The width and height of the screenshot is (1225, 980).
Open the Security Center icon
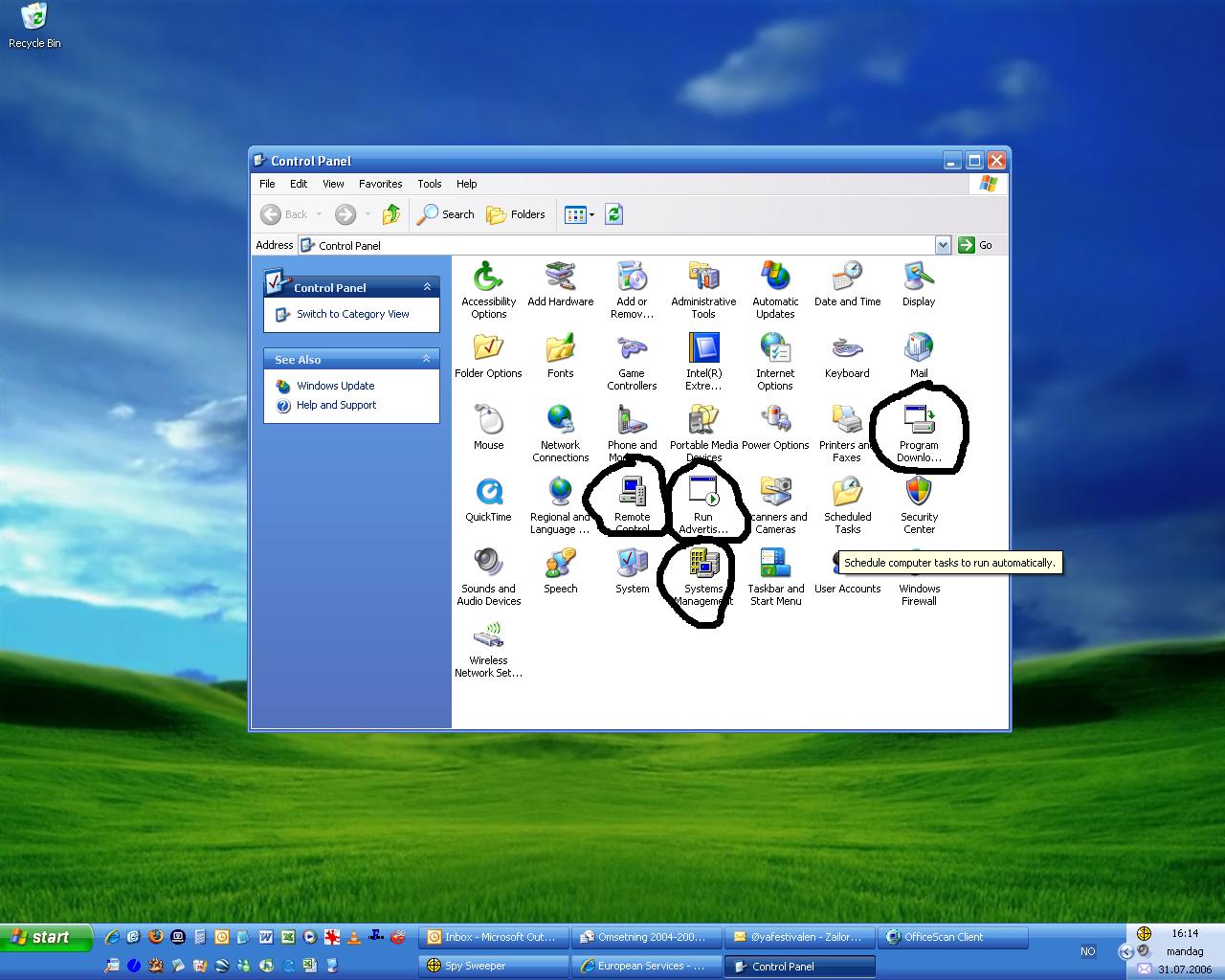pos(919,493)
